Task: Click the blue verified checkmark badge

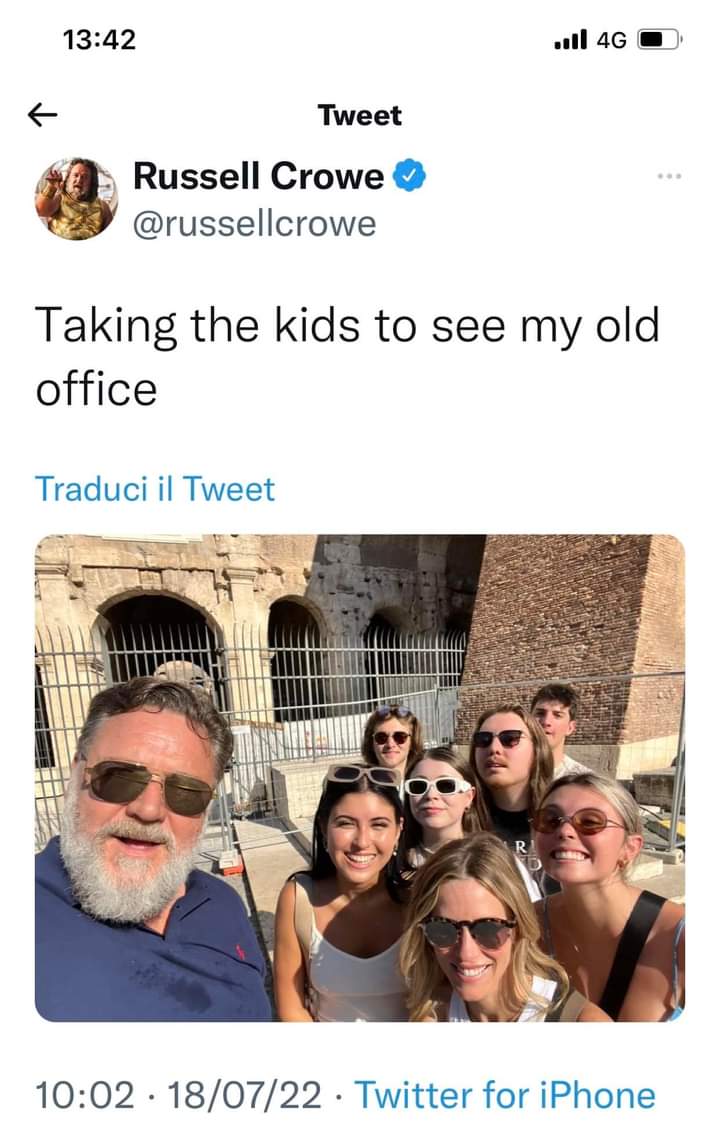Action: [410, 176]
